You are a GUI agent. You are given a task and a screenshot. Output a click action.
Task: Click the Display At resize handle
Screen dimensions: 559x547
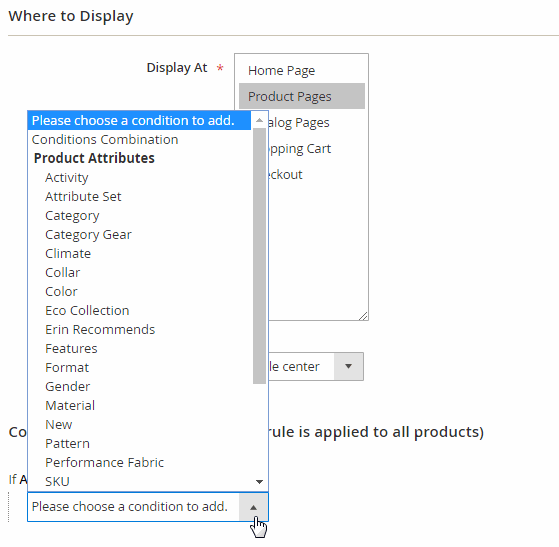click(x=363, y=316)
